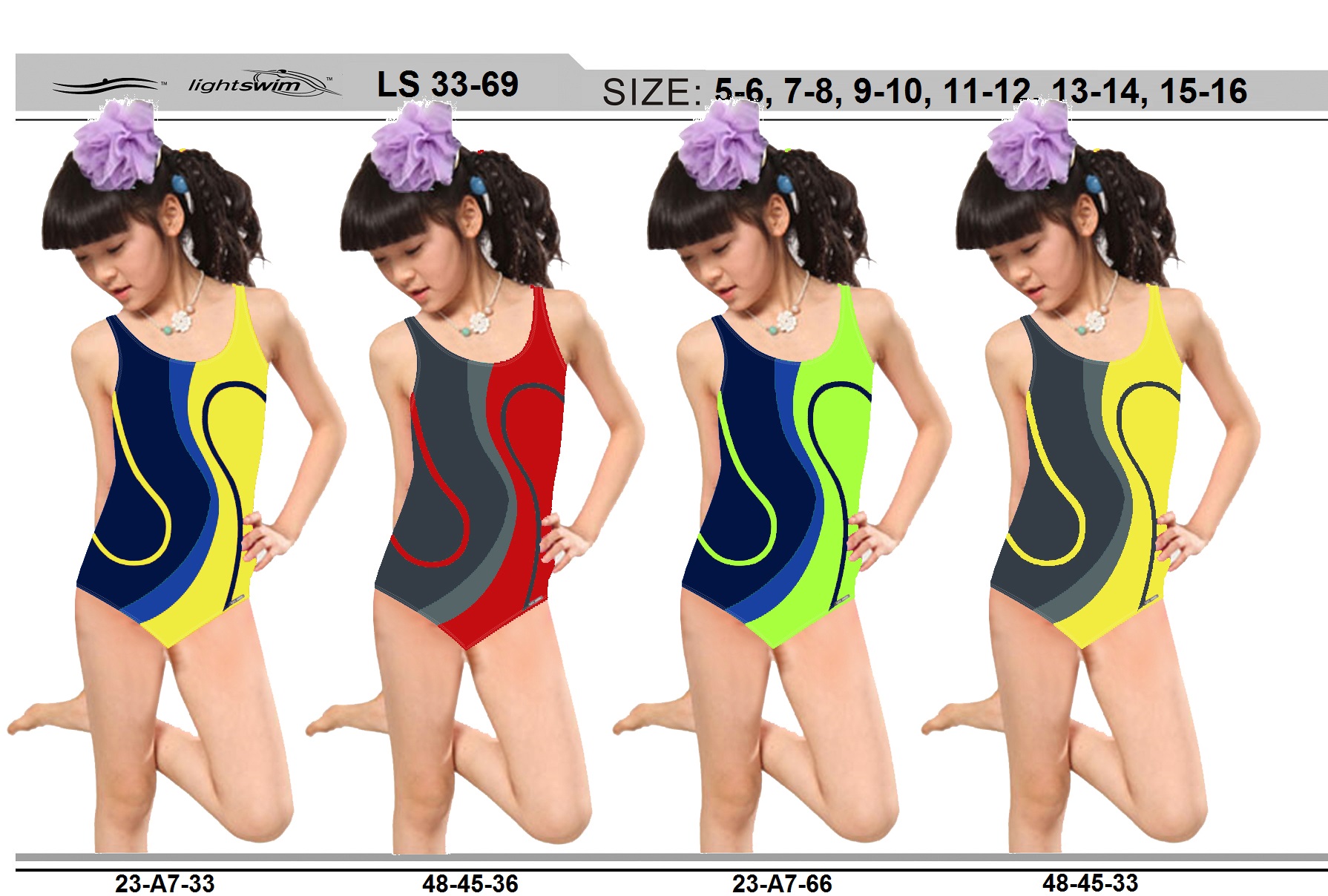Select color code 48-45-36 label

point(470,883)
